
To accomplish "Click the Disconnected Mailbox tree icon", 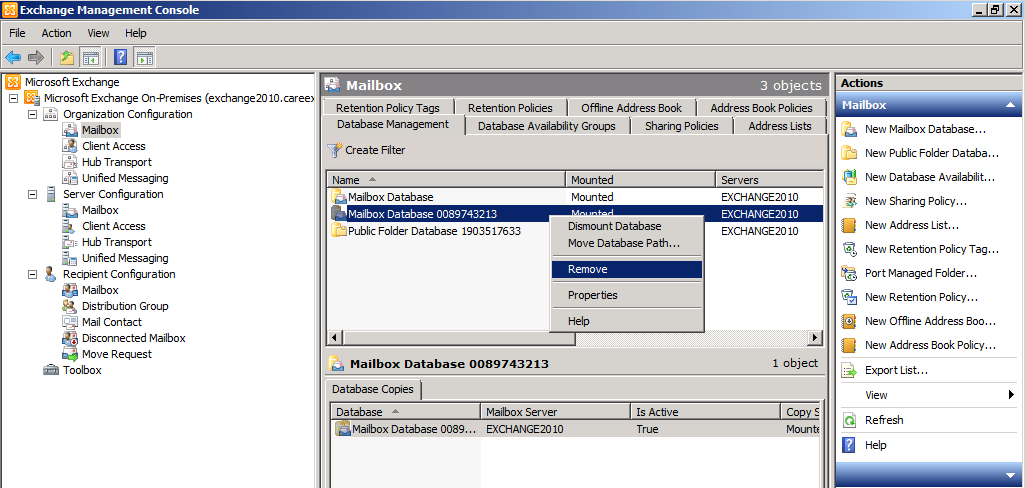I will [x=70, y=338].
